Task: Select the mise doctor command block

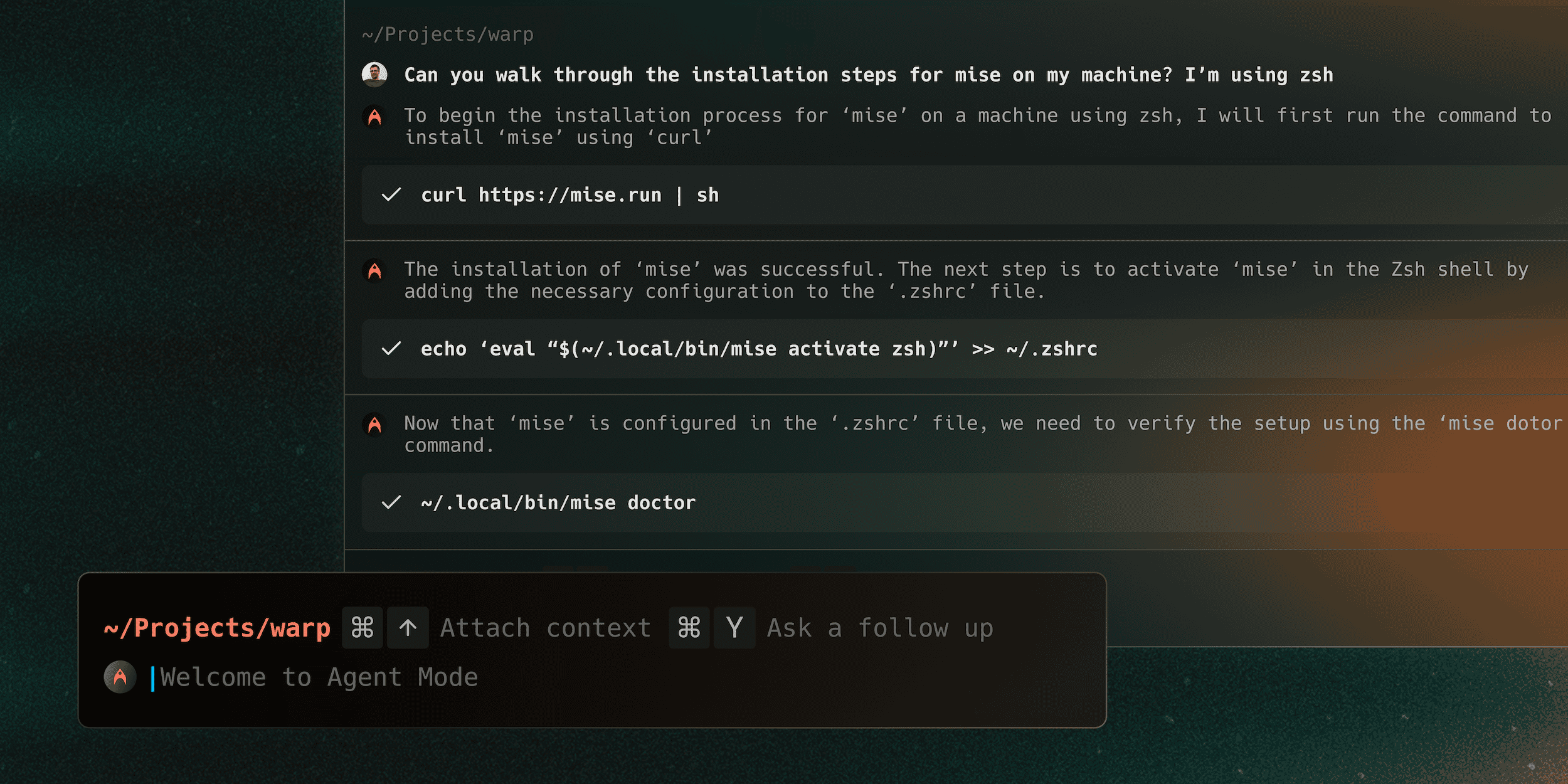Action: [x=558, y=502]
